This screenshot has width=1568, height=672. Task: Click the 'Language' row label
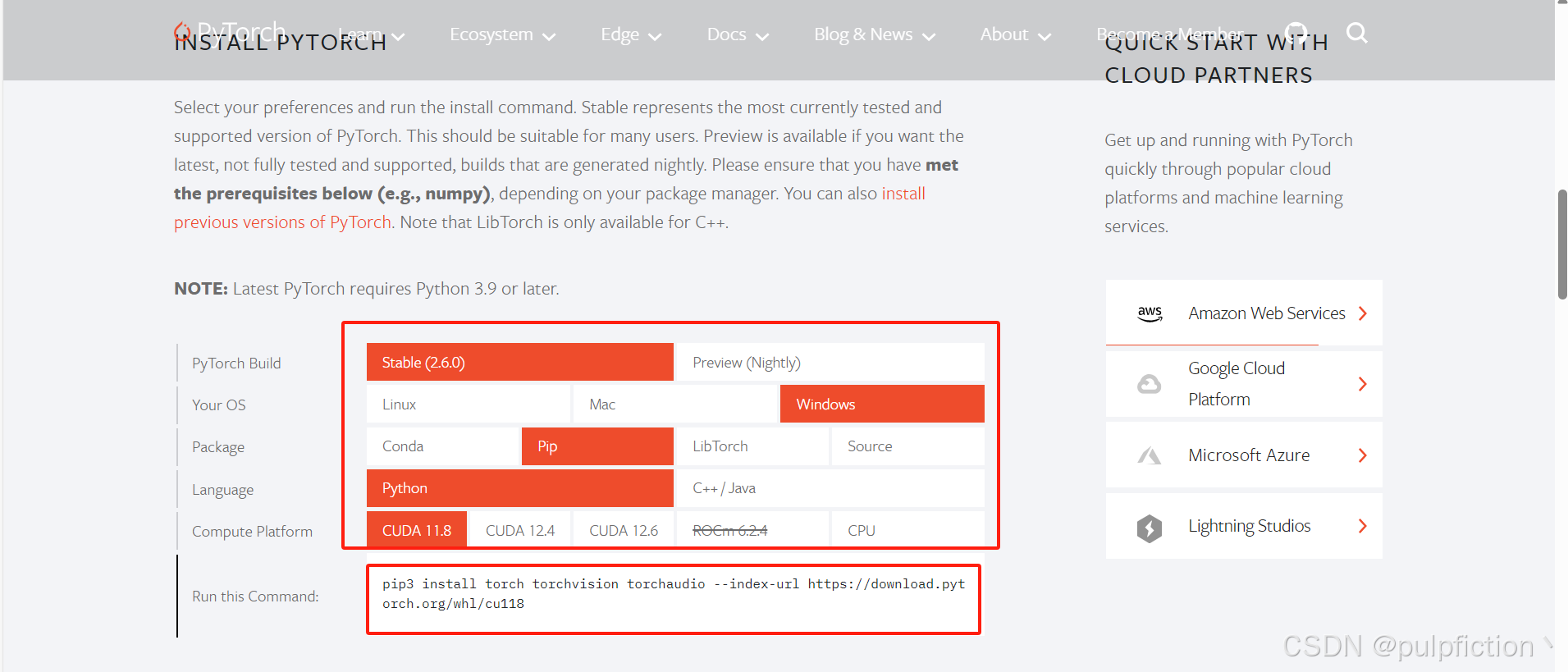point(222,490)
